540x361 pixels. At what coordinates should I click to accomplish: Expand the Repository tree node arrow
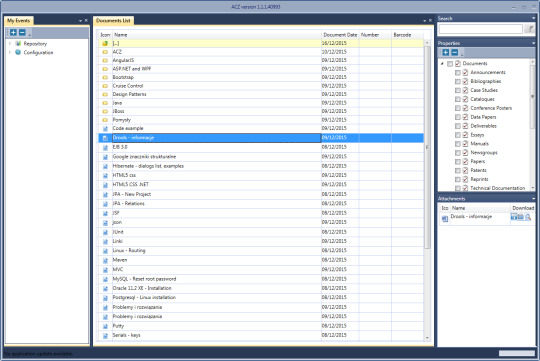click(10, 43)
